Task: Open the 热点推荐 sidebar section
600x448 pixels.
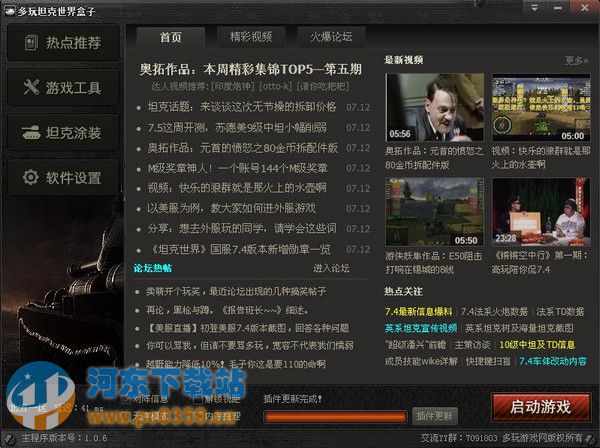Action: 63,42
